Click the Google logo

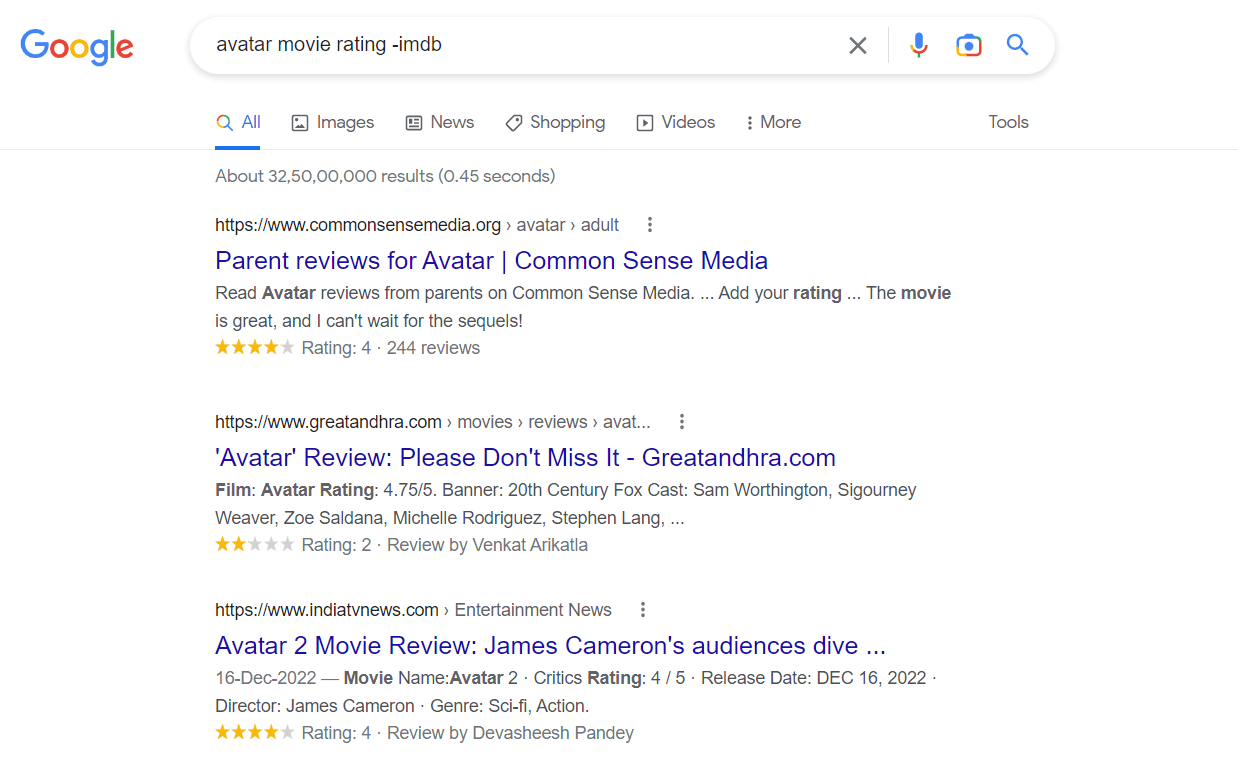coord(77,46)
